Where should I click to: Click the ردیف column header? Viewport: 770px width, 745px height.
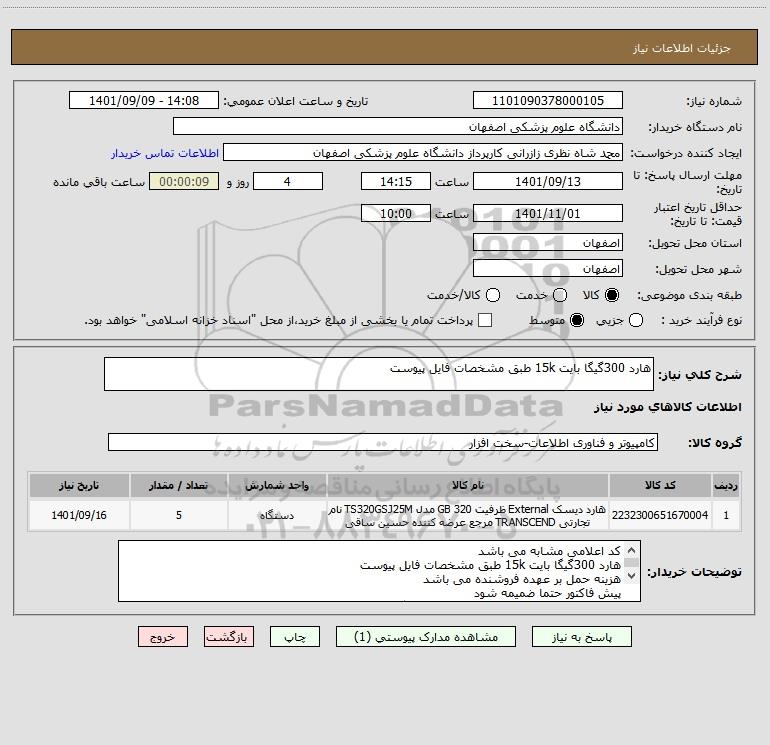point(726,485)
